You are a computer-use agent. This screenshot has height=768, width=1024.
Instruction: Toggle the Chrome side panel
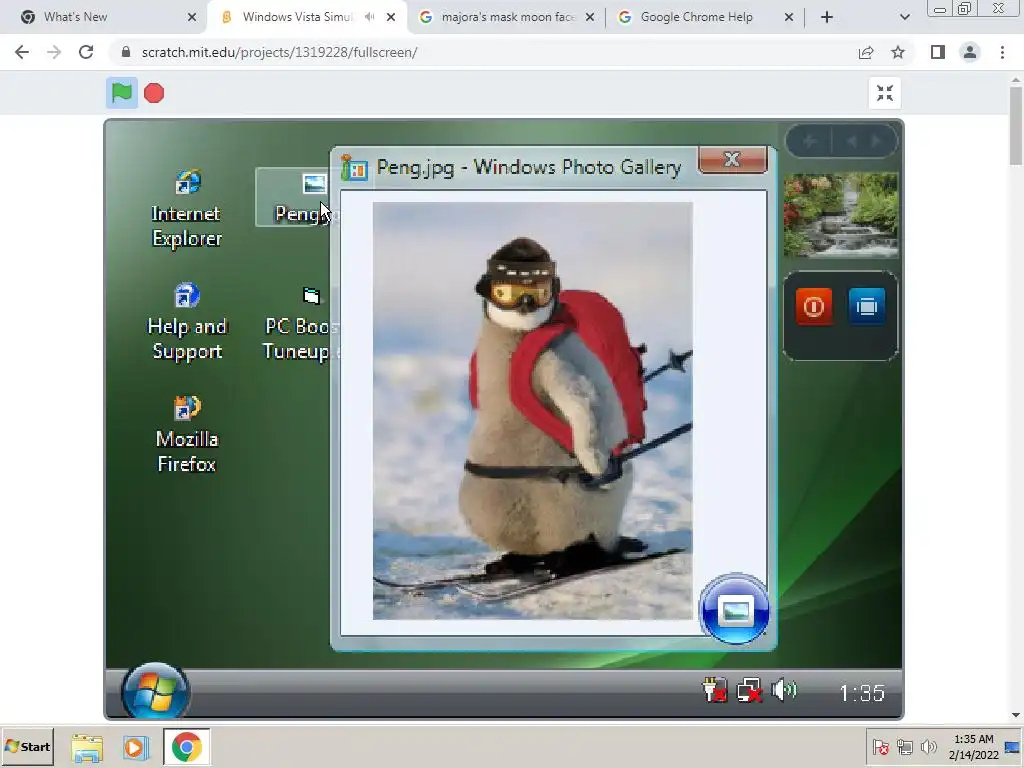(938, 52)
